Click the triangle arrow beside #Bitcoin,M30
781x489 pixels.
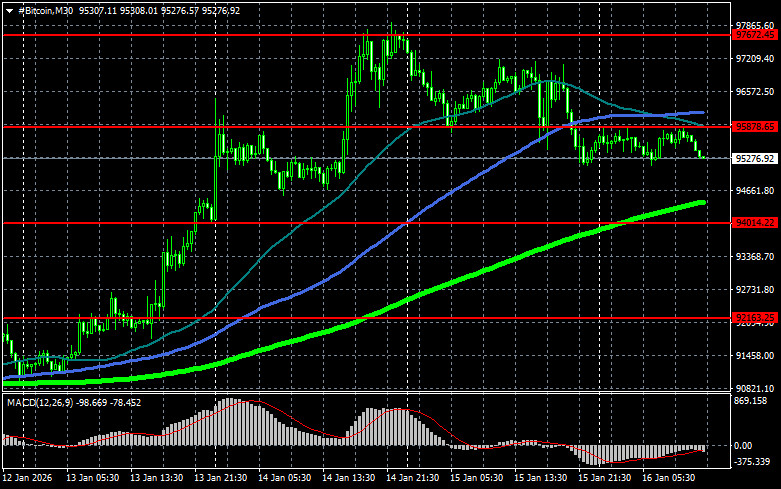tap(9, 9)
